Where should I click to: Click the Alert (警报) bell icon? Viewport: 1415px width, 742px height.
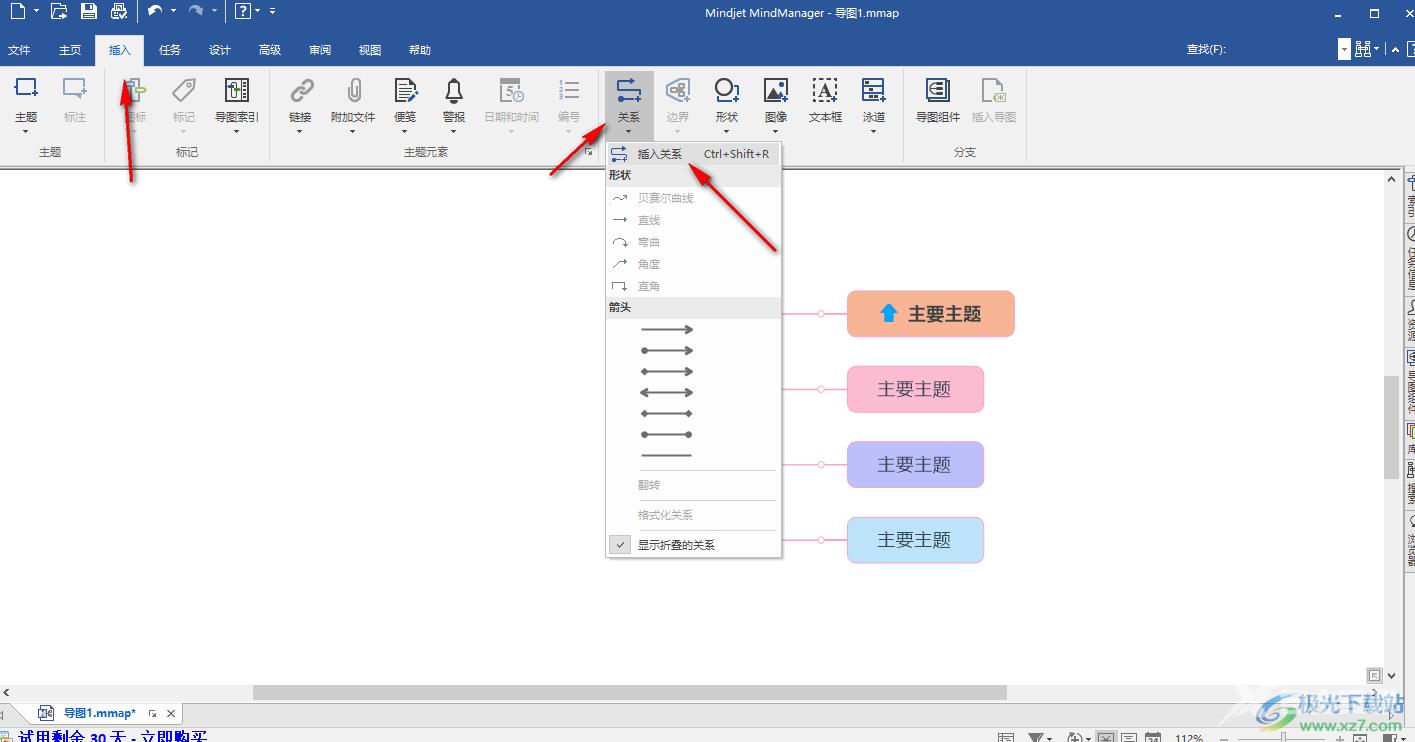[454, 91]
